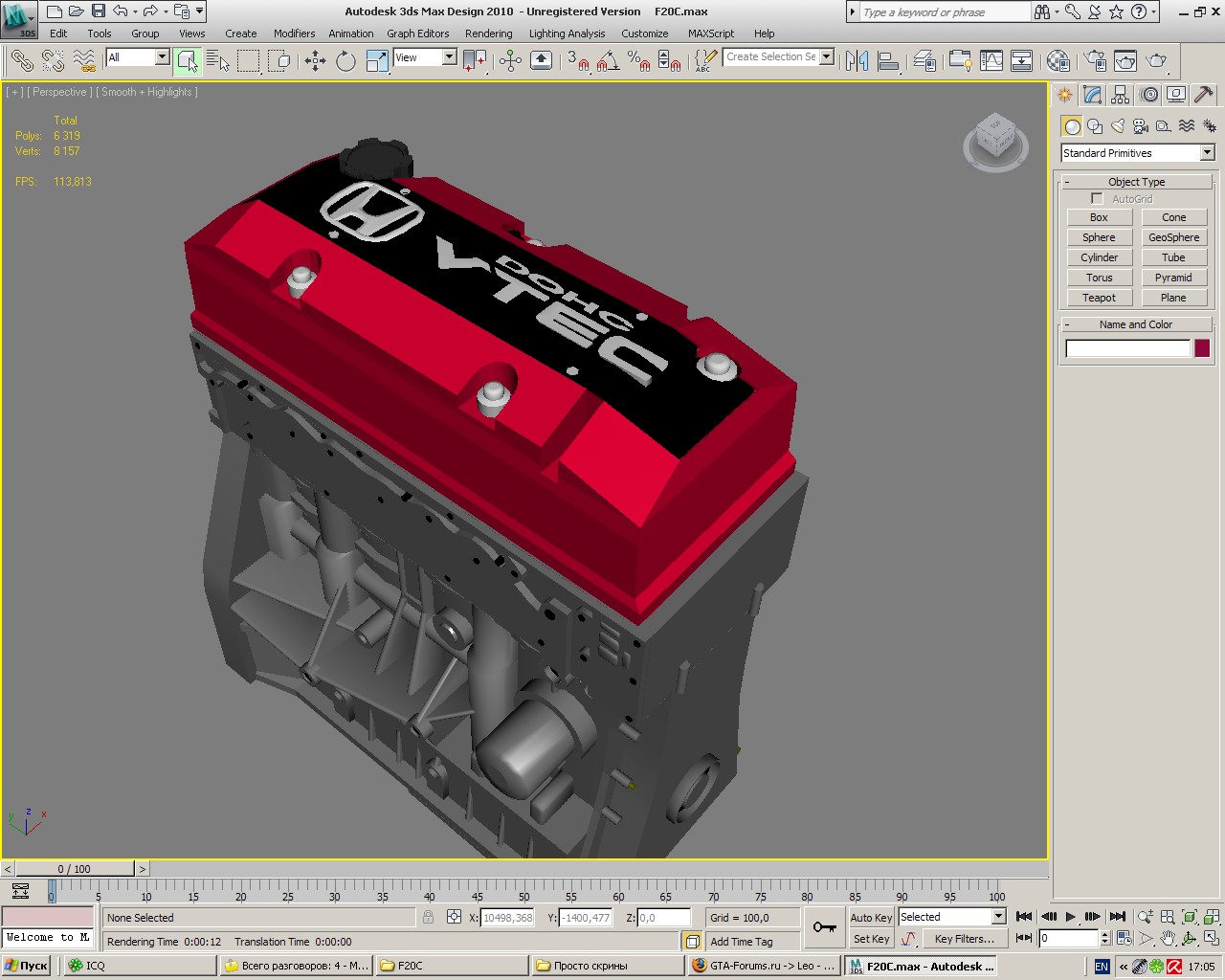This screenshot has height=980, width=1225.
Task: Click the object color swatch
Action: [x=1202, y=348]
